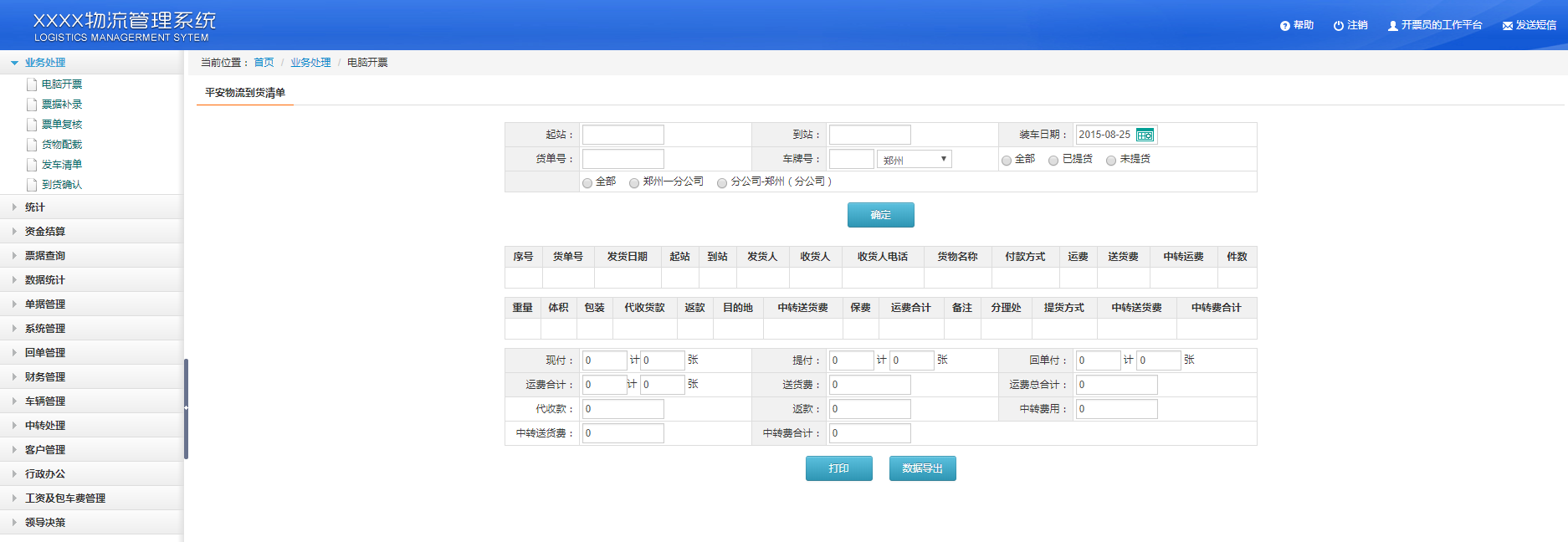
Task: Click the 货单号 input field
Action: (623, 159)
